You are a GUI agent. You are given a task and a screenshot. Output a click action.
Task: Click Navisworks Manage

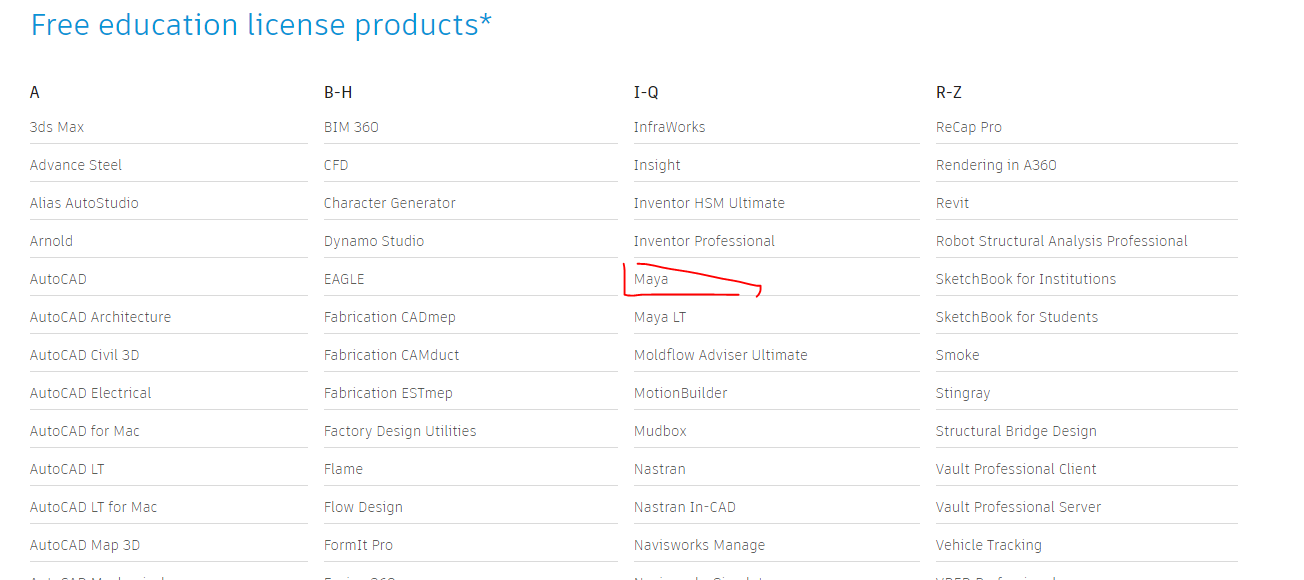pyautogui.click(x=699, y=545)
